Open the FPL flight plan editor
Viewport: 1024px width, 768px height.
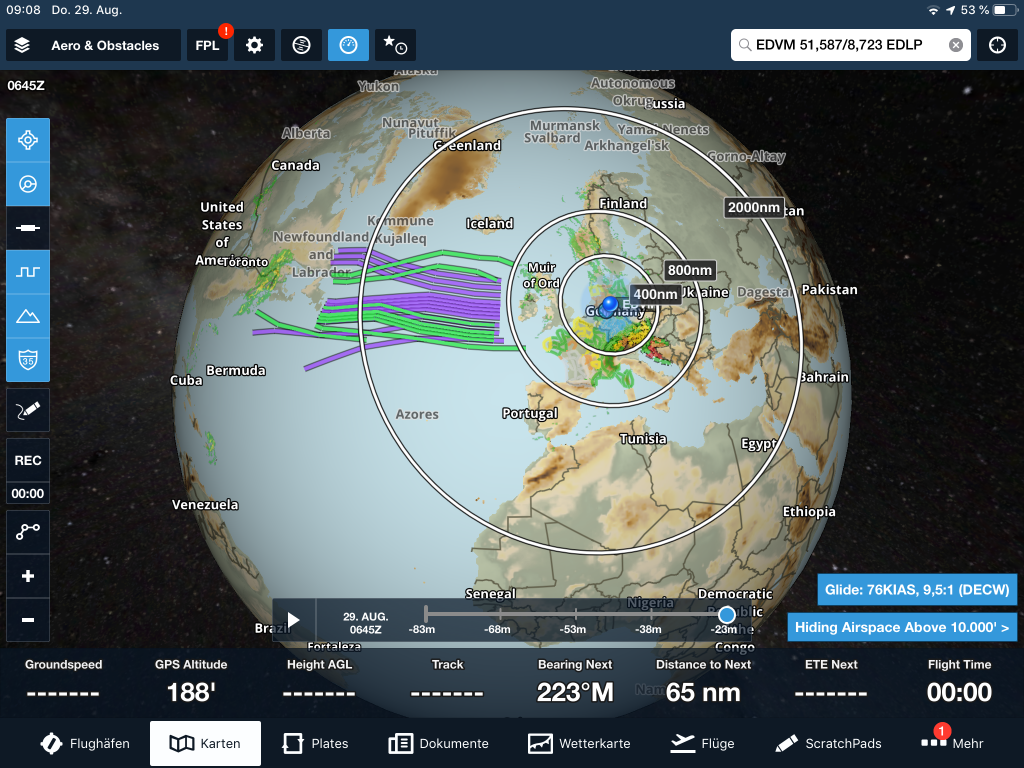(x=207, y=45)
